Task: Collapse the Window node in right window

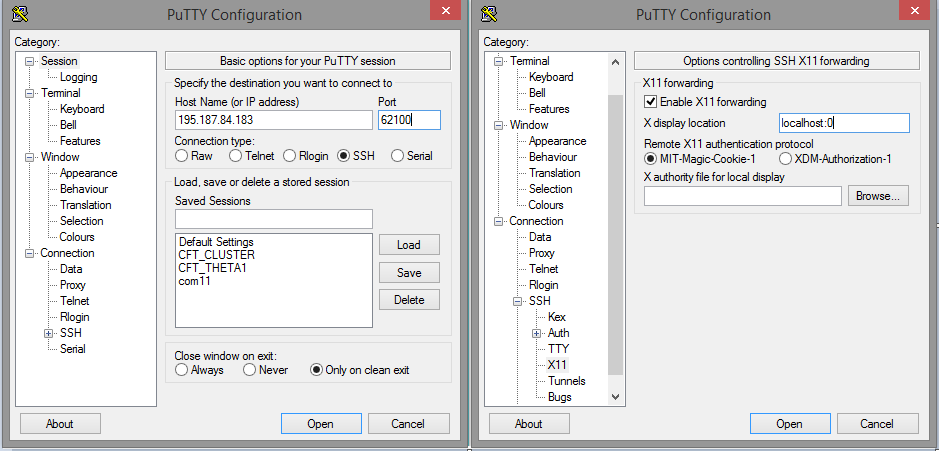Action: click(498, 125)
